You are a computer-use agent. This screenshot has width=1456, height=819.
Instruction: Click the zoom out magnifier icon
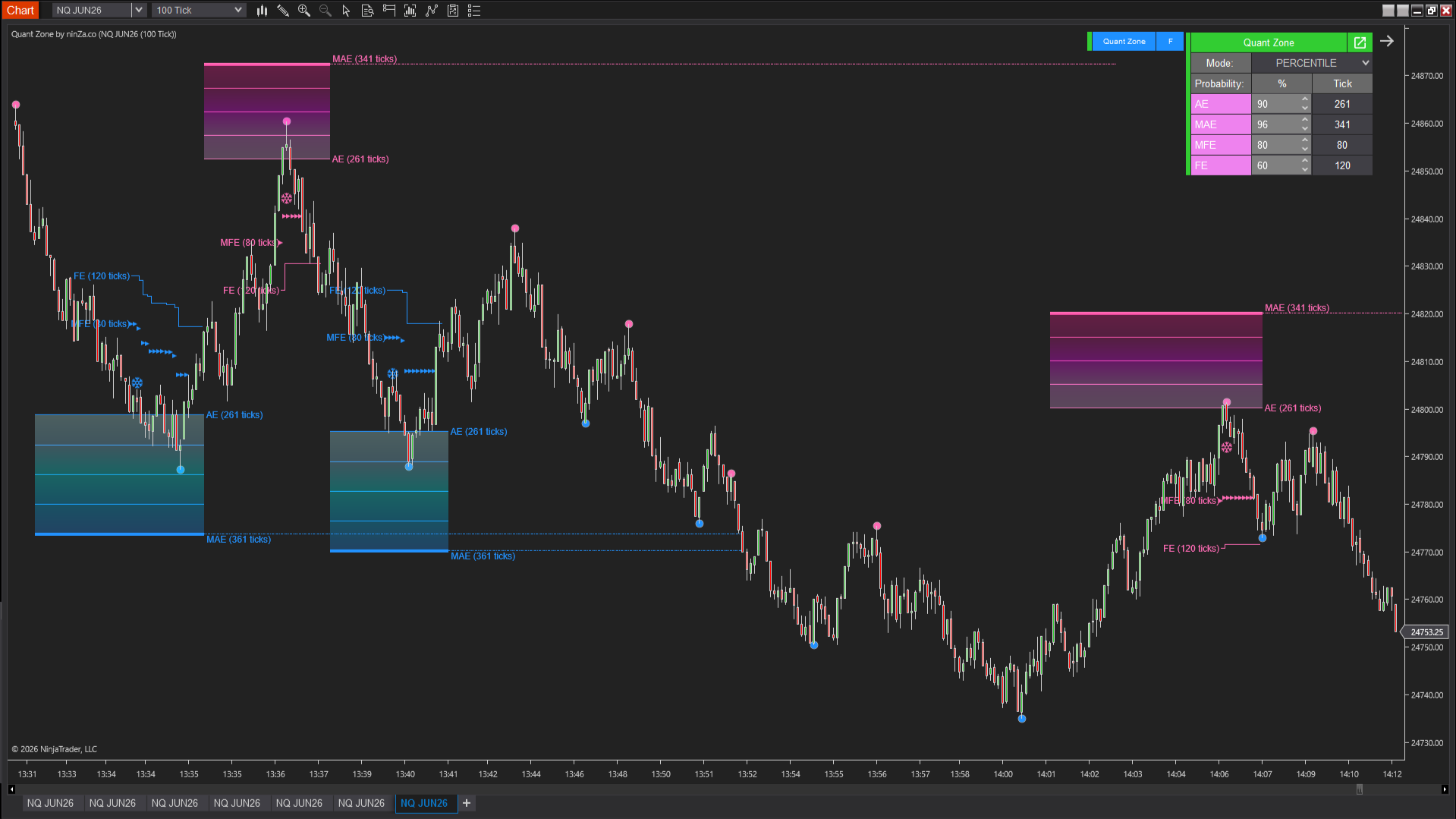click(x=325, y=11)
